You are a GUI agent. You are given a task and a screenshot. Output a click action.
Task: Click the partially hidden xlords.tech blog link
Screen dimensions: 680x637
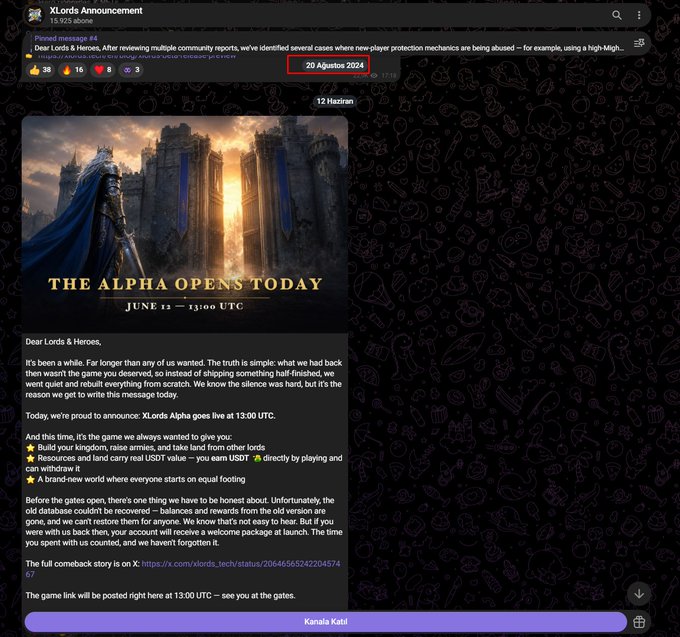(x=137, y=56)
